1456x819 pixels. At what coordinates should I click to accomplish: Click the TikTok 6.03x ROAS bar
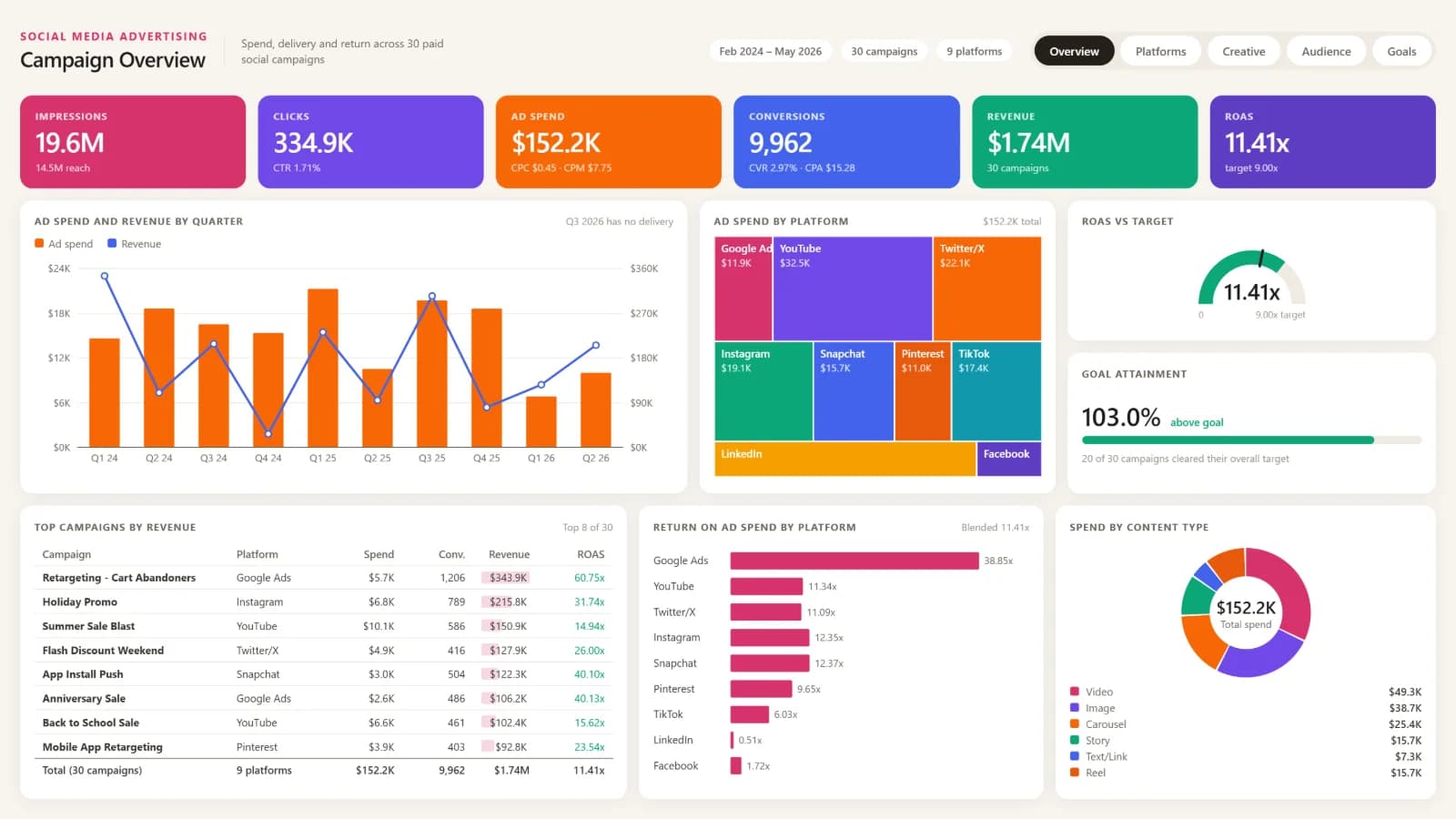click(749, 714)
